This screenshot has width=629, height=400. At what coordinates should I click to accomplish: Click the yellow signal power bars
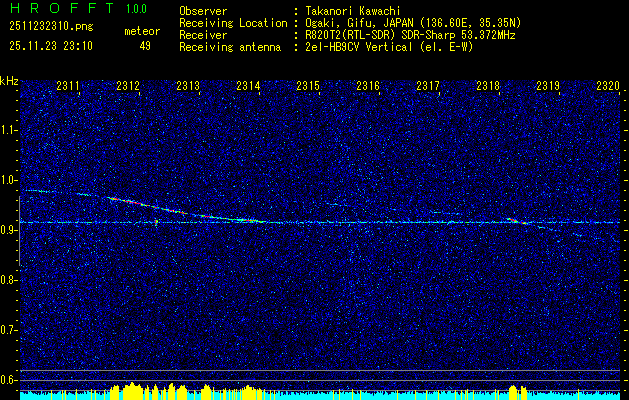pyautogui.click(x=150, y=389)
